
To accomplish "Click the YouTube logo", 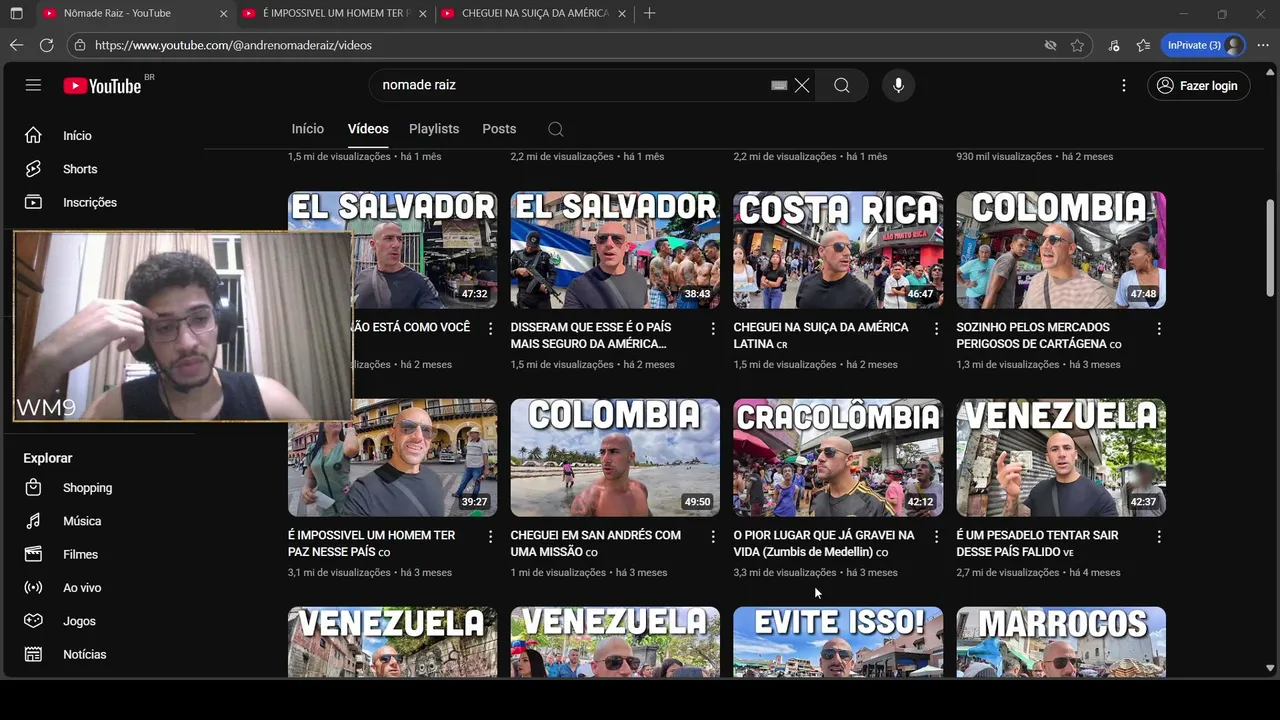I will pyautogui.click(x=103, y=86).
